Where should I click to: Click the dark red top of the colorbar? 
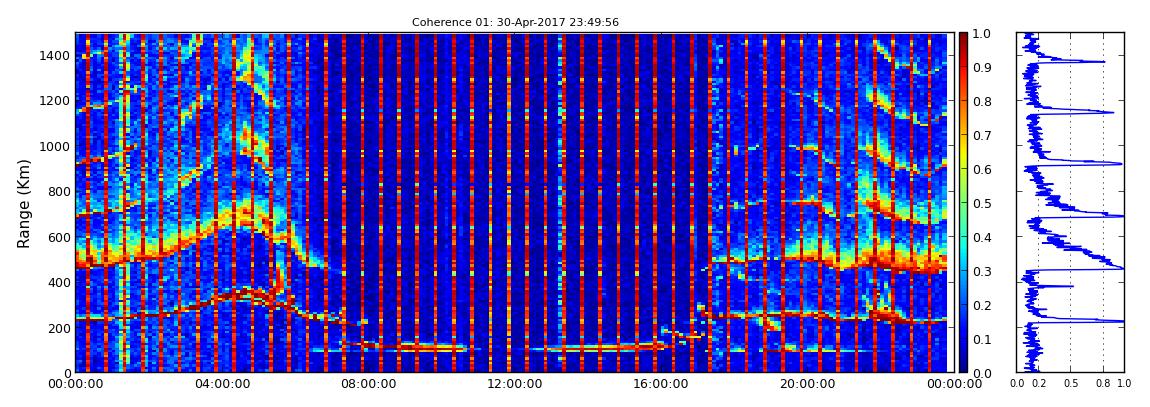(963, 38)
